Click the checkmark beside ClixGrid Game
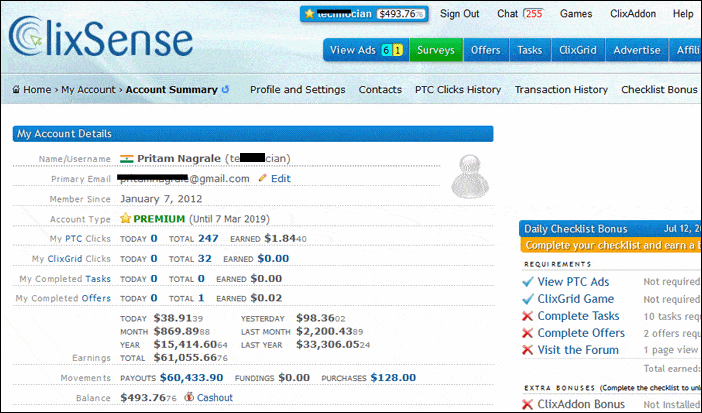 coord(528,299)
